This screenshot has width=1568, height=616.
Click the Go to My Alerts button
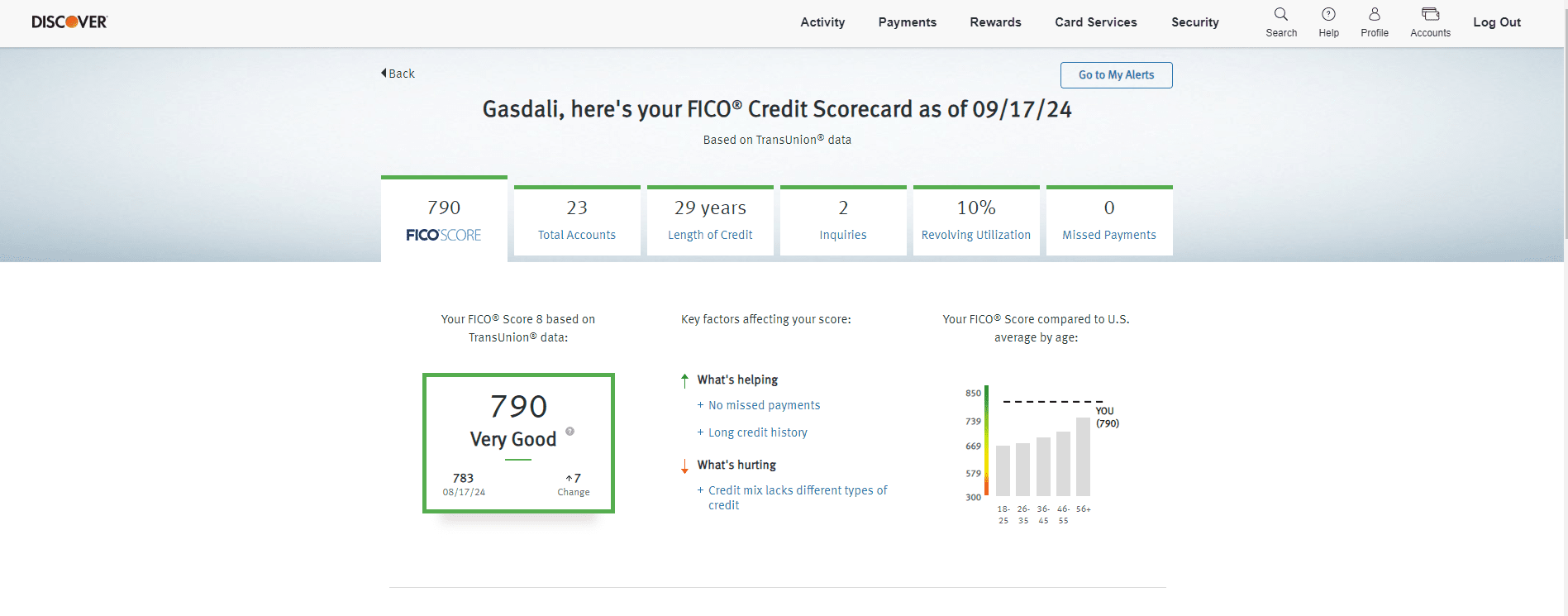[1116, 75]
